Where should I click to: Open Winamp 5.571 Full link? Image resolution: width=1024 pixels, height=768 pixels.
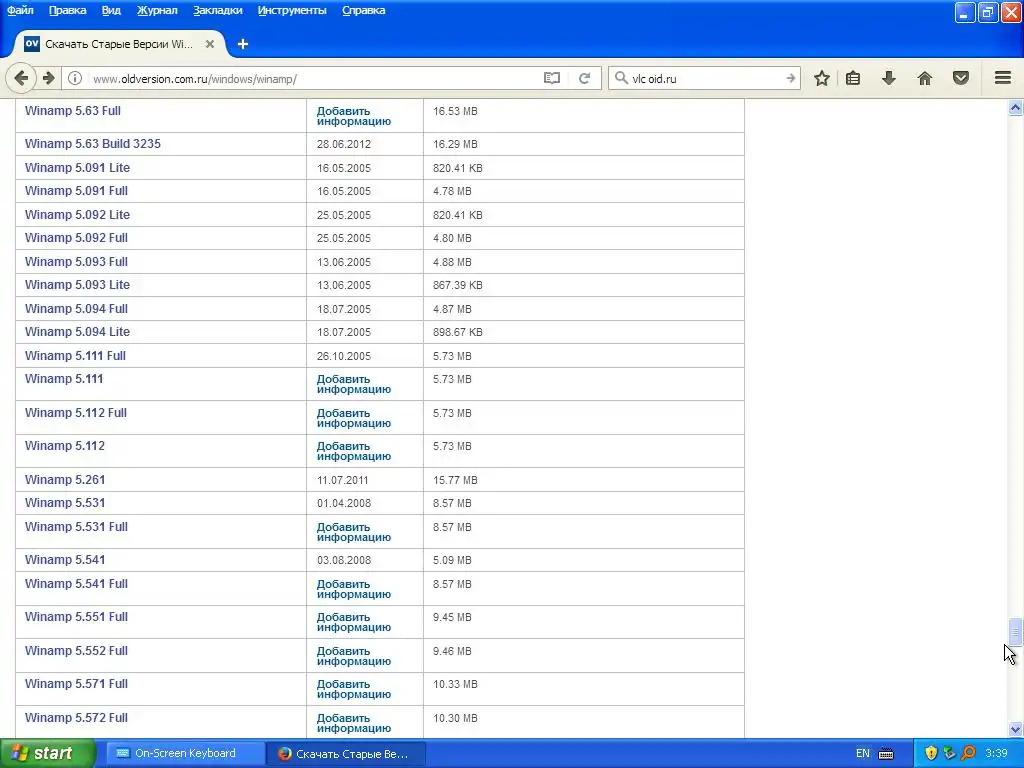point(76,684)
